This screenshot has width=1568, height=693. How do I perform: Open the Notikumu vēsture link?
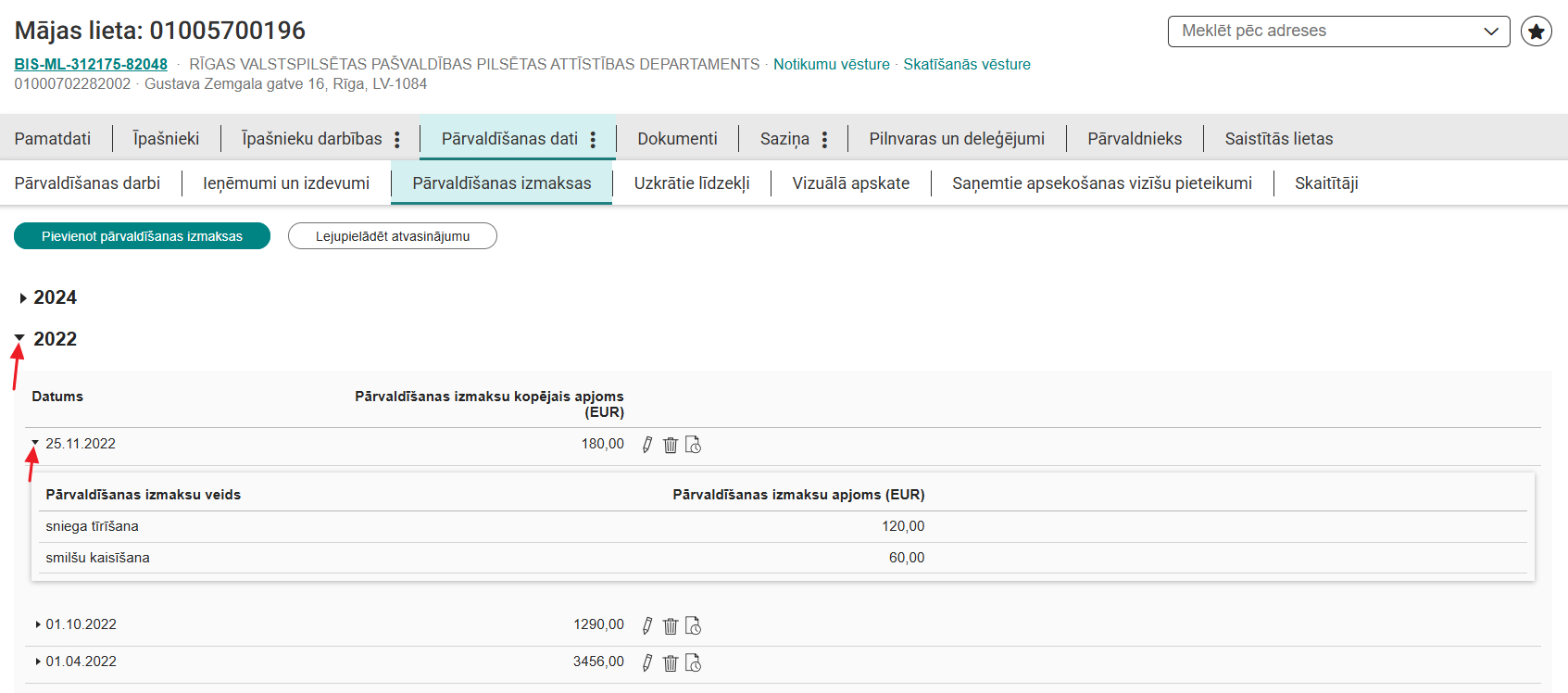(x=832, y=64)
